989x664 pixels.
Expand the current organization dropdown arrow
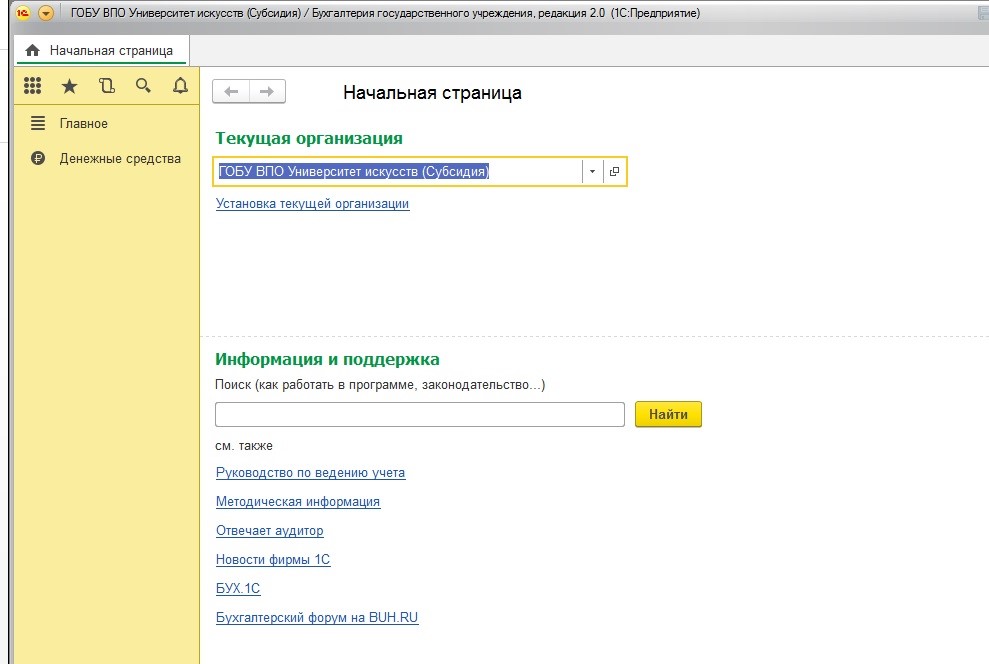tap(592, 172)
